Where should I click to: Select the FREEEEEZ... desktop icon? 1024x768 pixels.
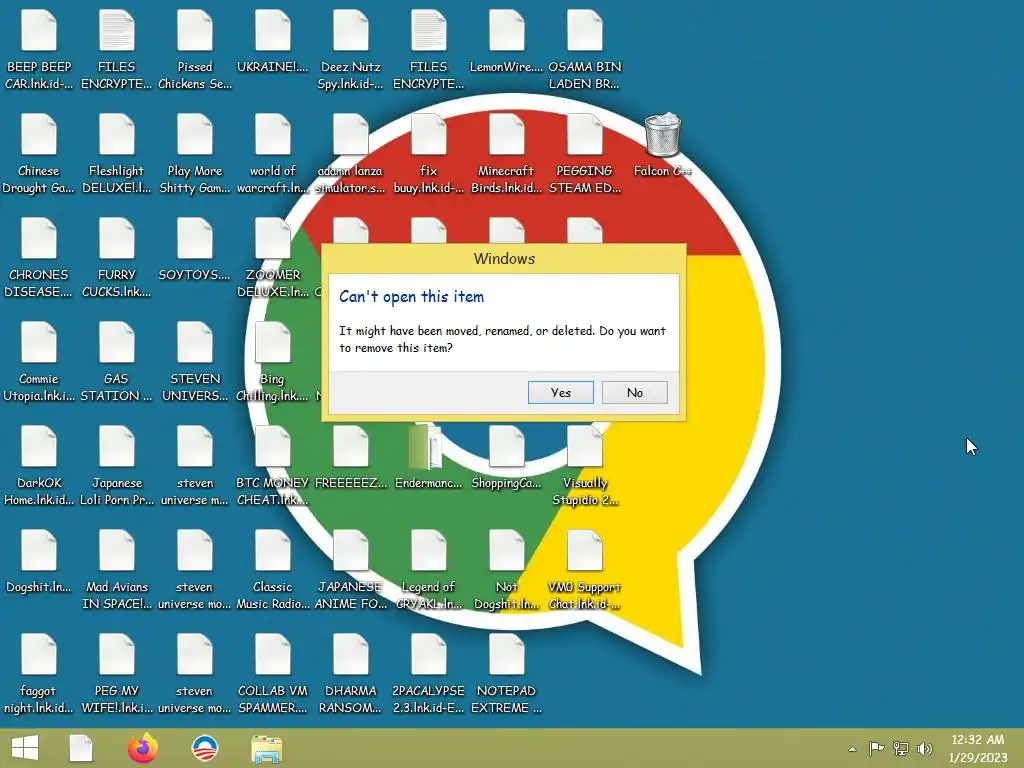point(351,457)
